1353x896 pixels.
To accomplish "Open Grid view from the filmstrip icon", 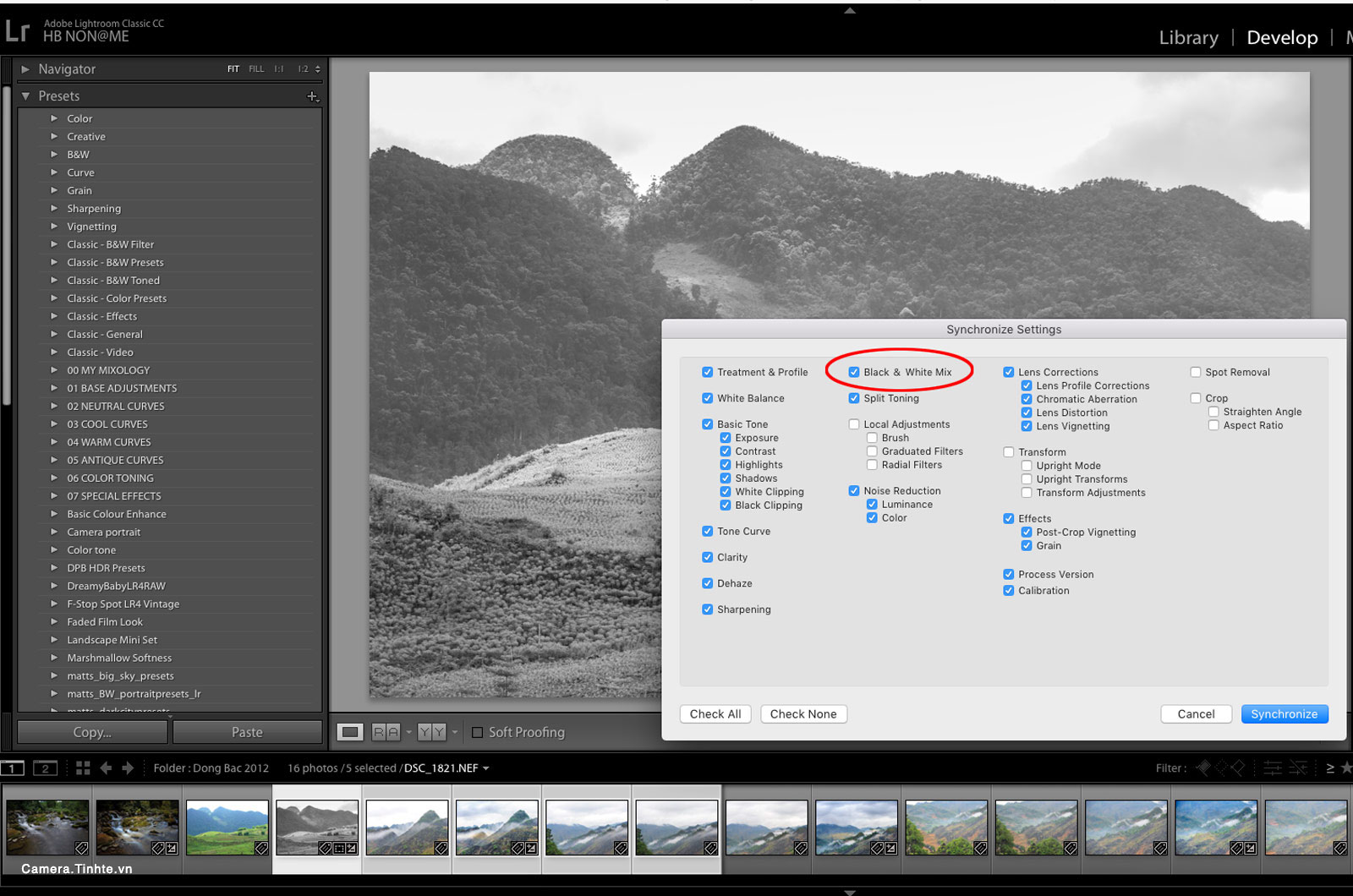I will pyautogui.click(x=83, y=768).
